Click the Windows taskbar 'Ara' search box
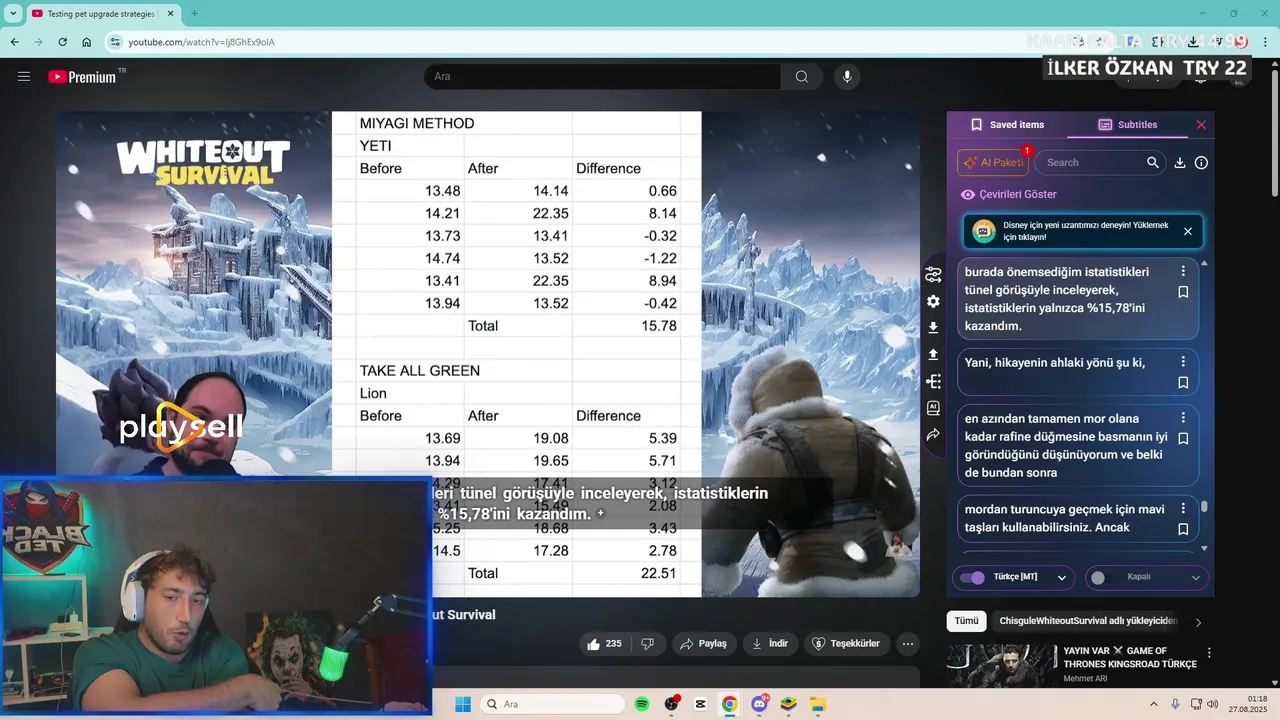 [x=552, y=704]
